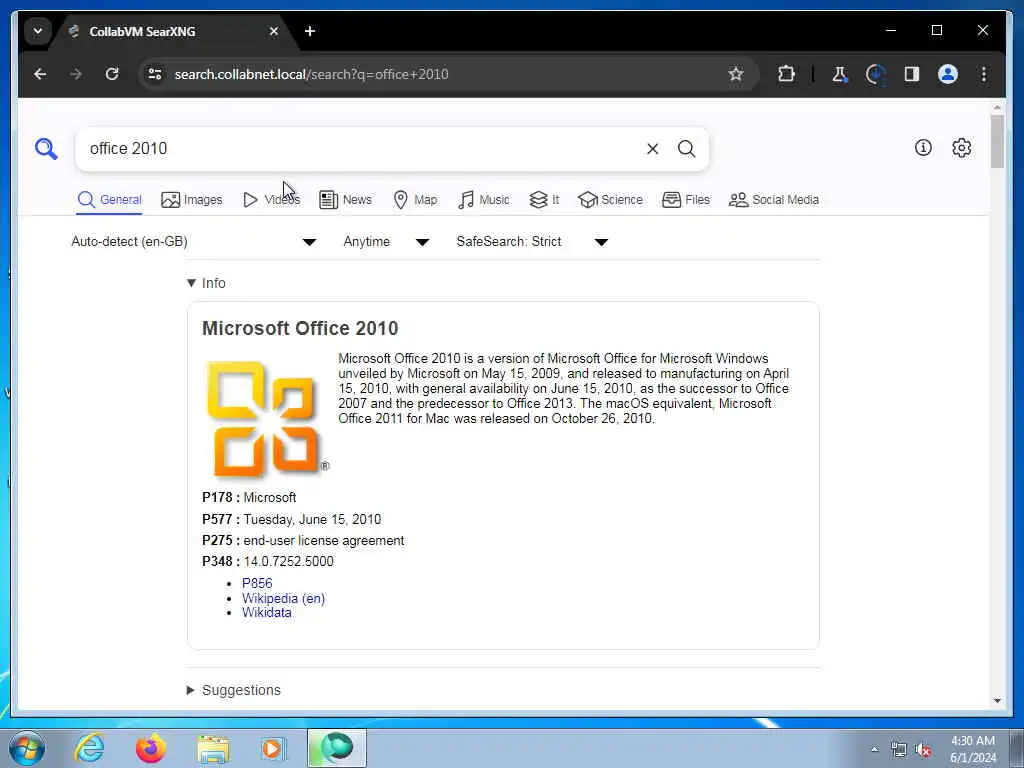Open the Wikidata link
Image resolution: width=1024 pixels, height=768 pixels.
pyautogui.click(x=266, y=613)
